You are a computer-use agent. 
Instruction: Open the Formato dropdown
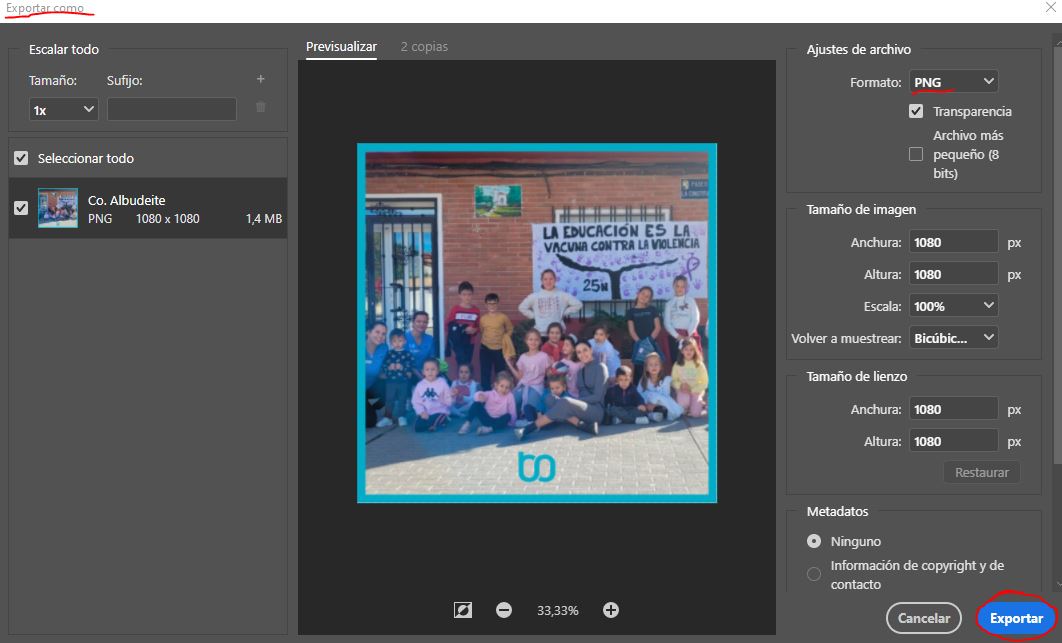(952, 81)
